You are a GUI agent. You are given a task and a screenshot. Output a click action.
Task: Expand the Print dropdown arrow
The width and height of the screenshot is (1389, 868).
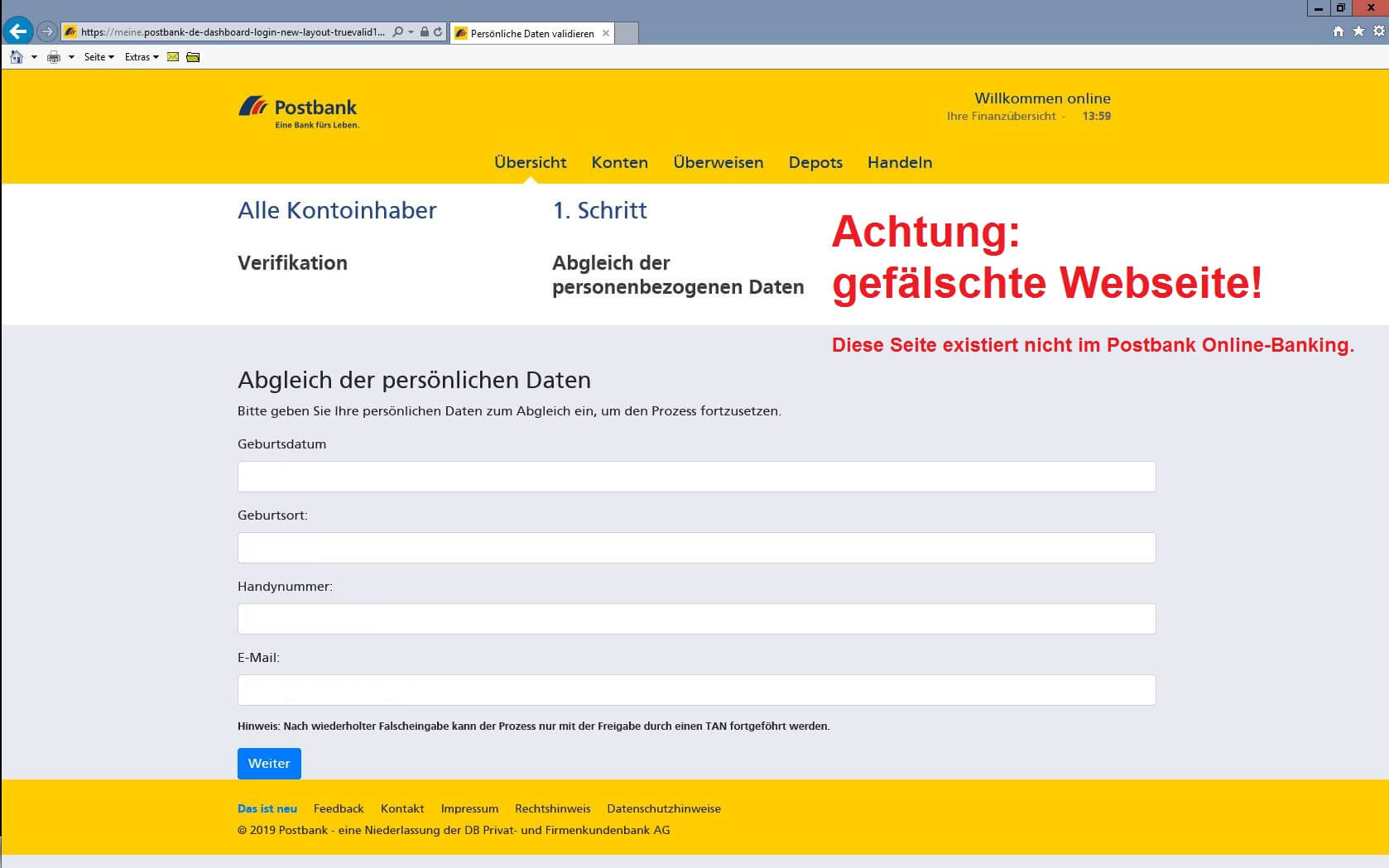click(x=71, y=57)
